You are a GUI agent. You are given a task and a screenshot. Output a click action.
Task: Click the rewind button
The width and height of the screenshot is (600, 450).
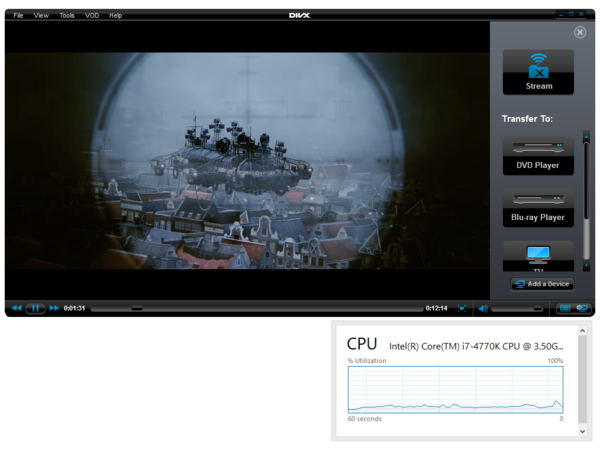coord(16,308)
